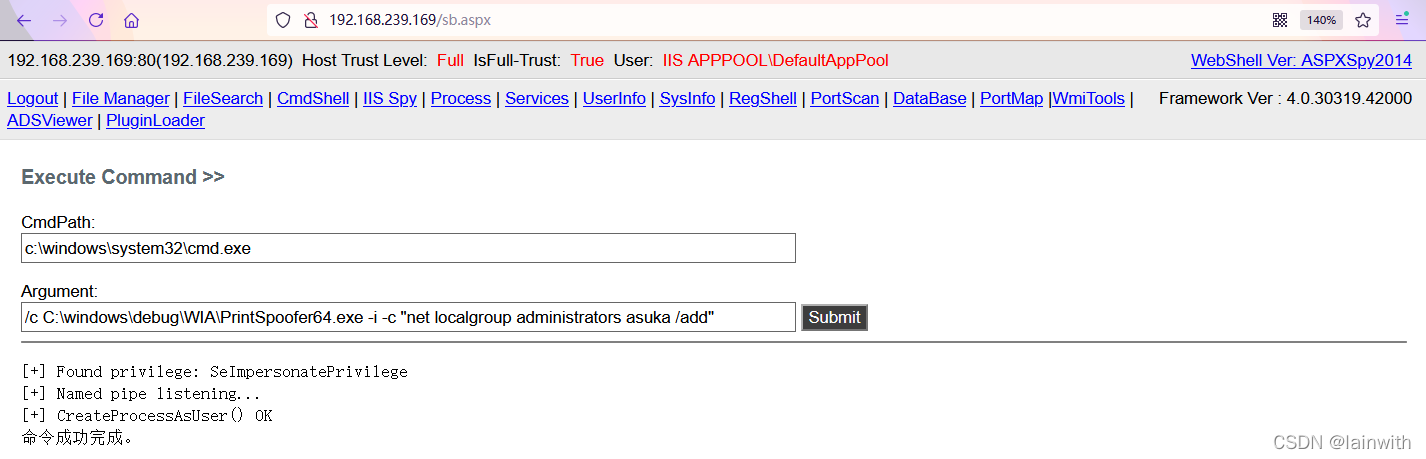The width and height of the screenshot is (1426, 459).
Task: Open the File Manager page
Action: click(x=121, y=98)
